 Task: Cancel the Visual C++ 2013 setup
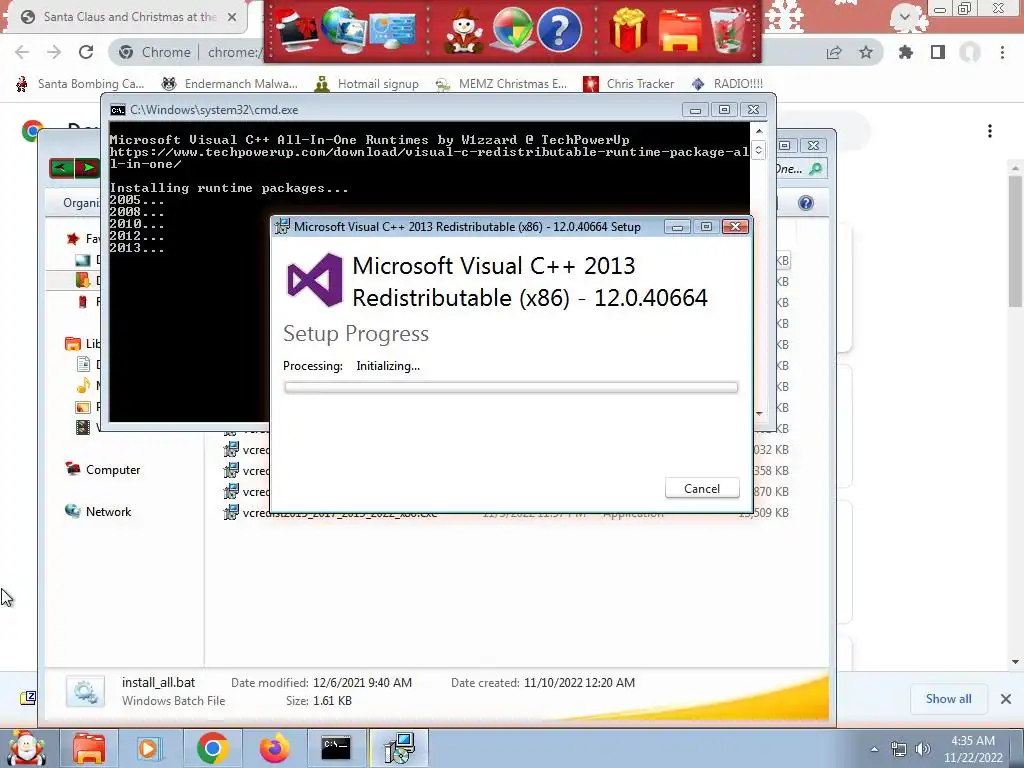702,488
